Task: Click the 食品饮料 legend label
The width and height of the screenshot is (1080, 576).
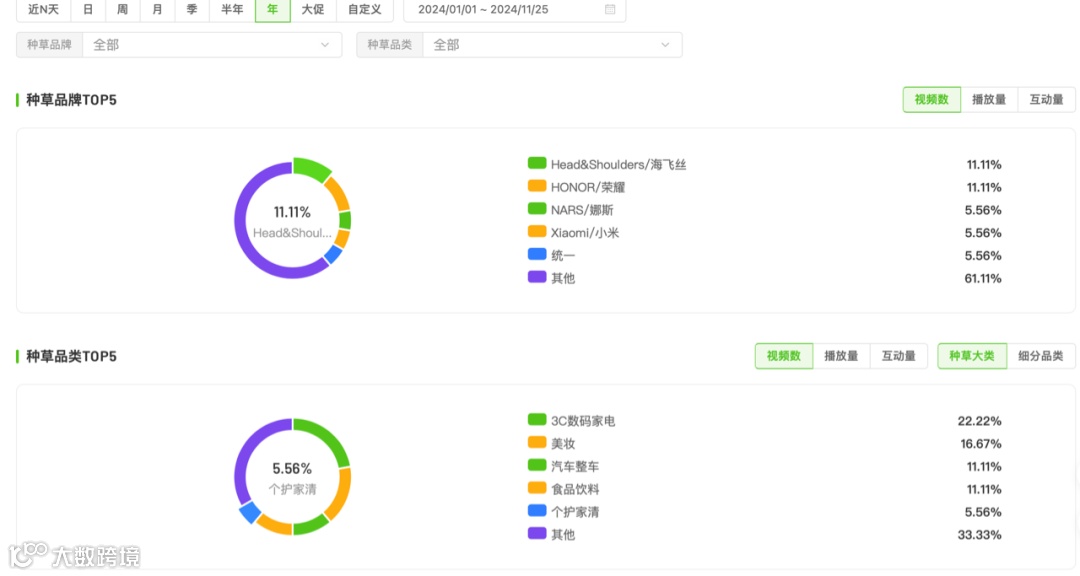Action: pyautogui.click(x=575, y=489)
